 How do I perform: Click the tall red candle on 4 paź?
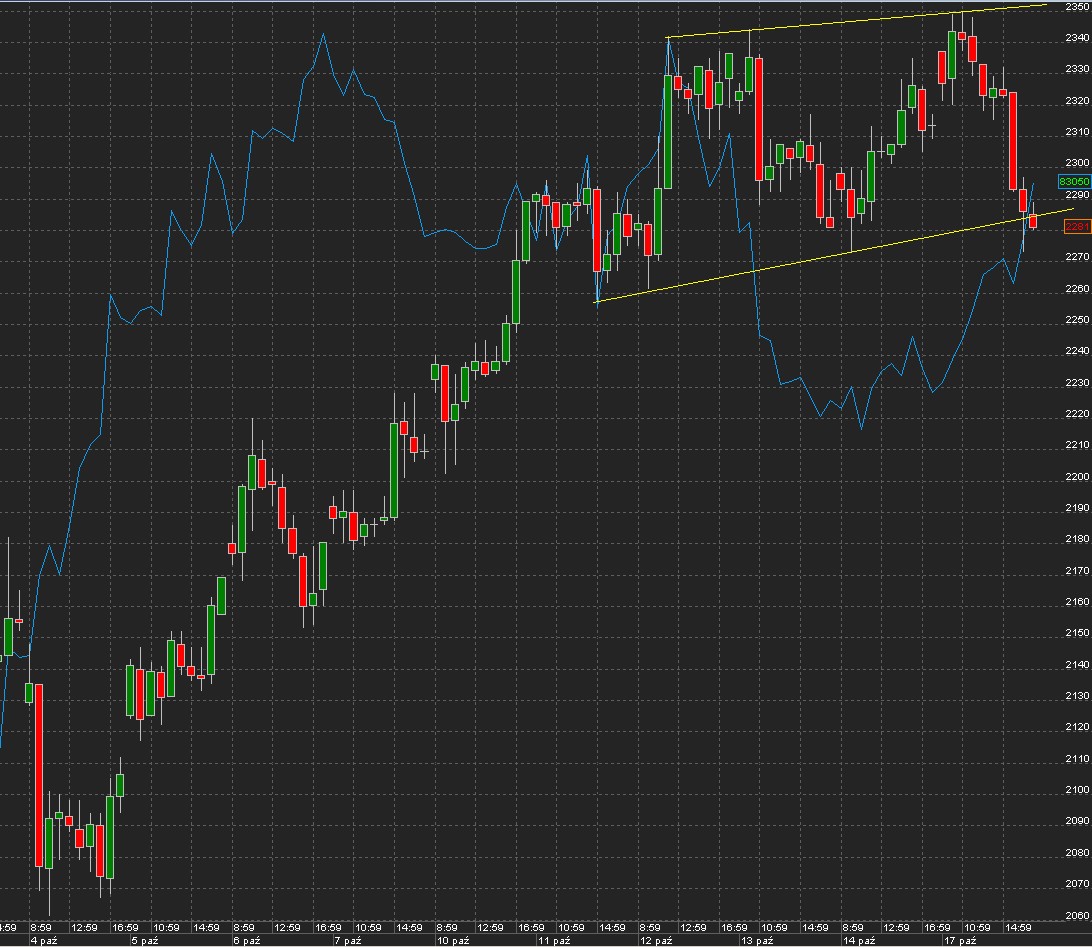39,775
